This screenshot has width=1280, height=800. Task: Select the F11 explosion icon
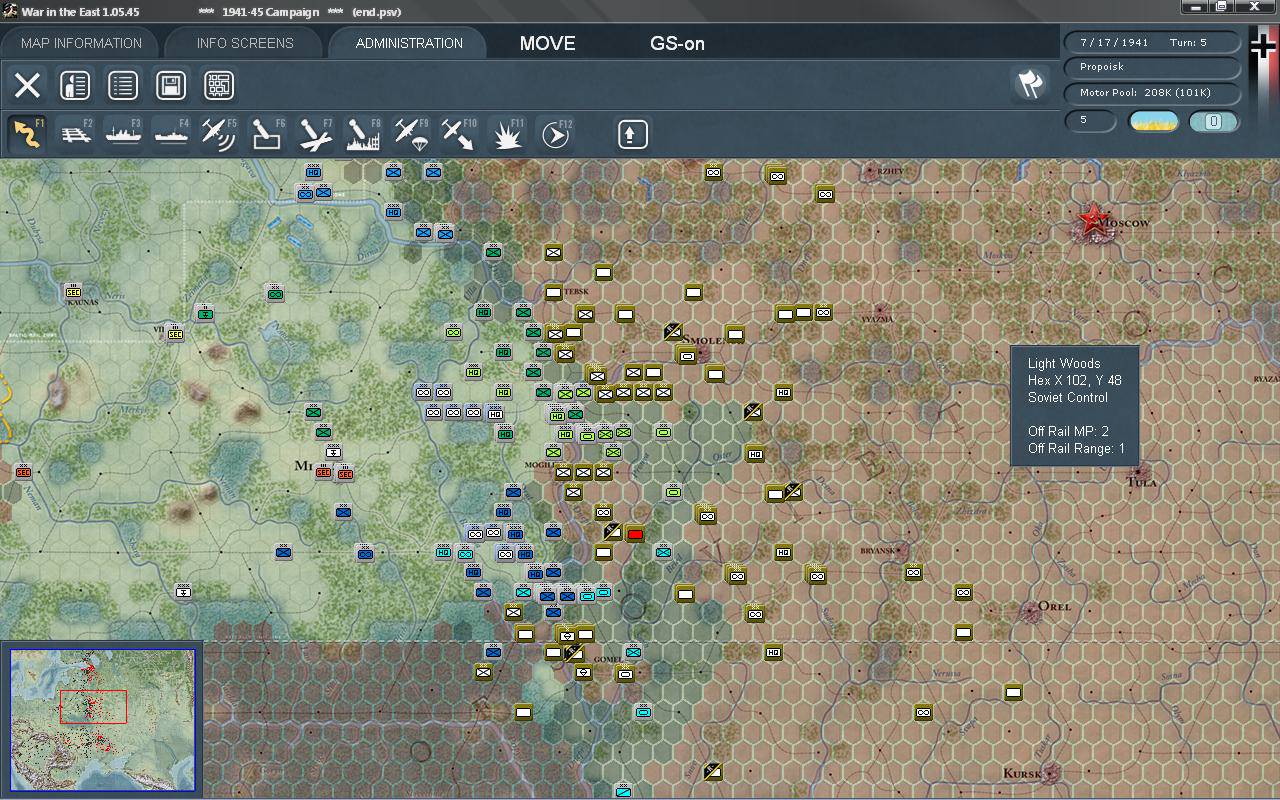click(x=508, y=134)
